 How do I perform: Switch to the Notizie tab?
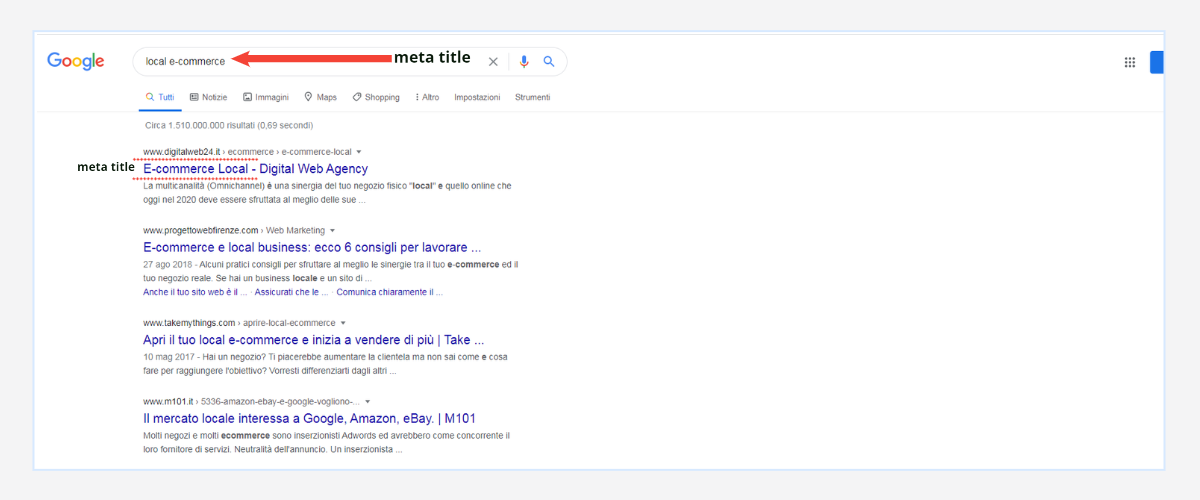[x=208, y=97]
